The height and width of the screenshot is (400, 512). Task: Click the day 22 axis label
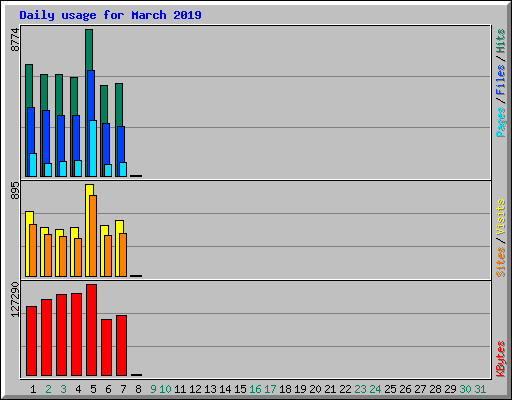345,389
